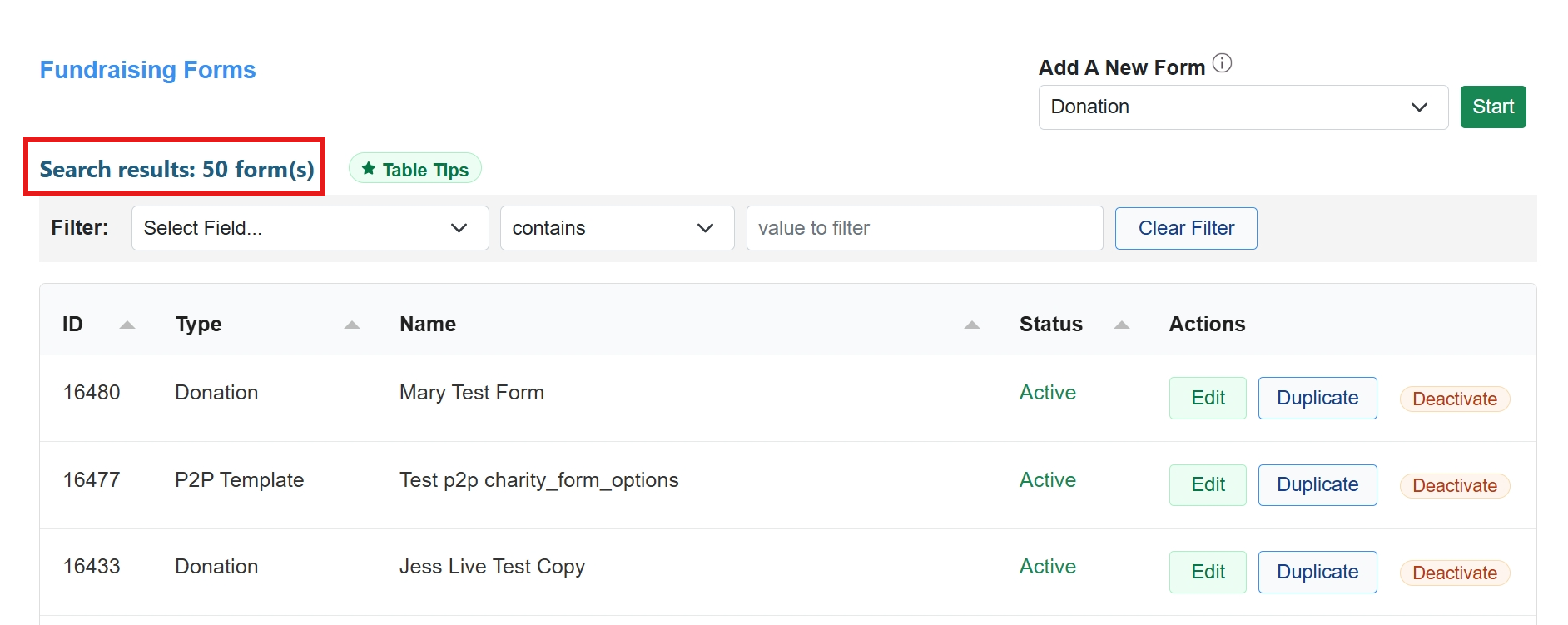Sort table by Name column arrow
Image resolution: width=1568 pixels, height=625 pixels.
[x=971, y=325]
